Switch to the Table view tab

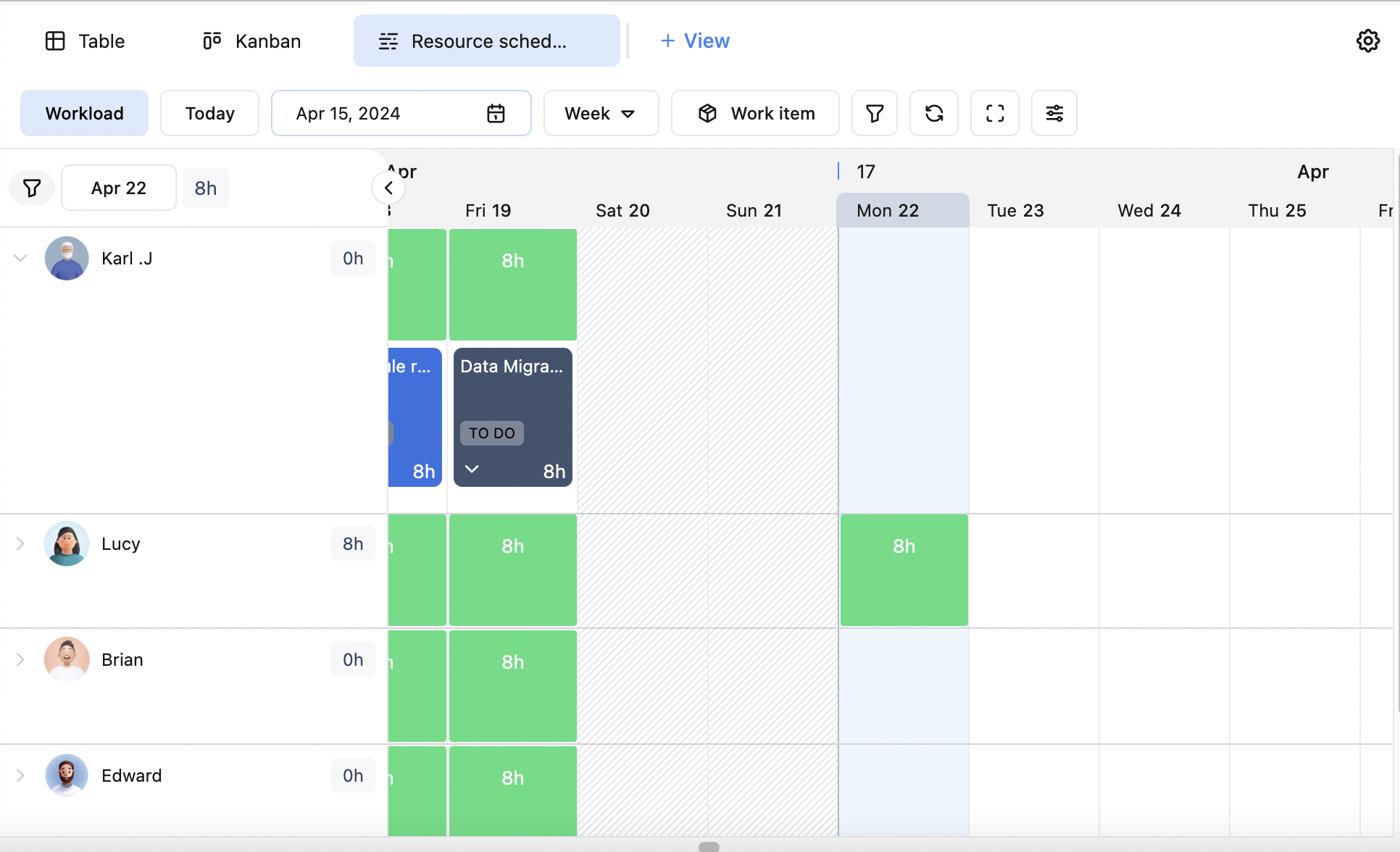[x=85, y=41]
